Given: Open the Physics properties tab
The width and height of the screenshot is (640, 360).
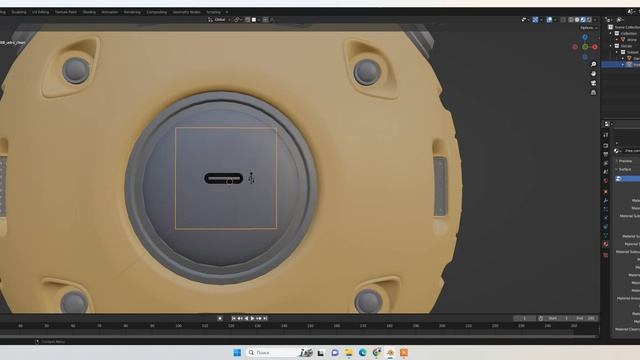Looking at the screenshot, I should 606,218.
